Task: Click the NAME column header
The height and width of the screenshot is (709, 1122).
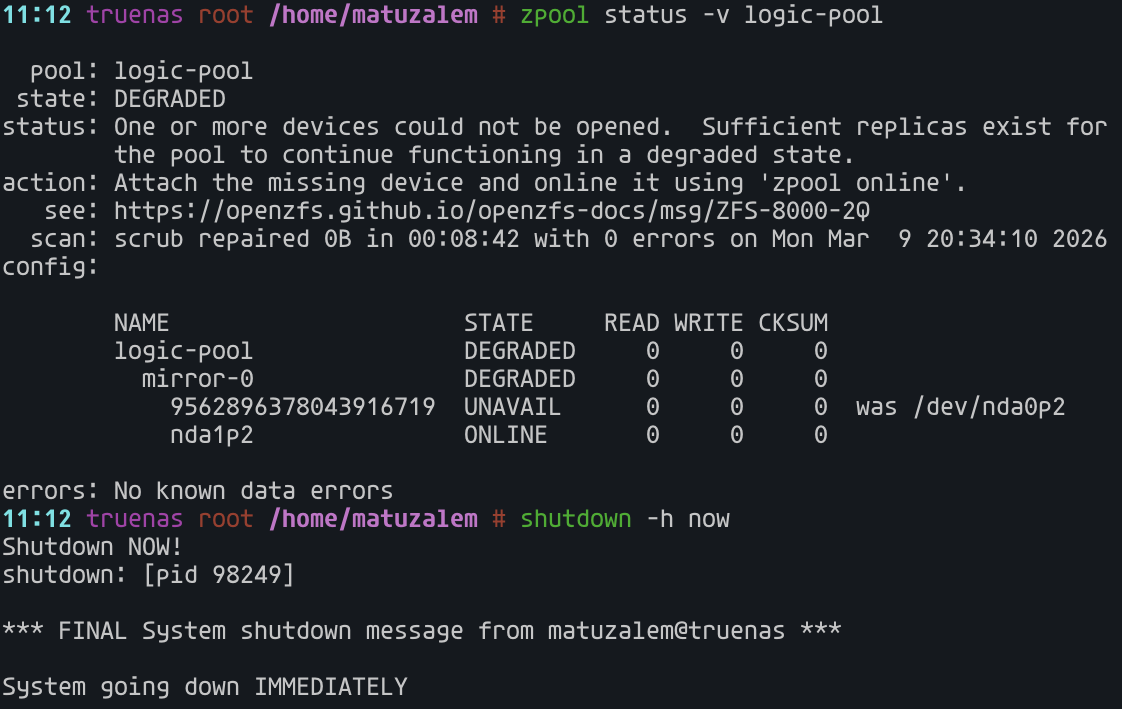Action: coord(141,323)
